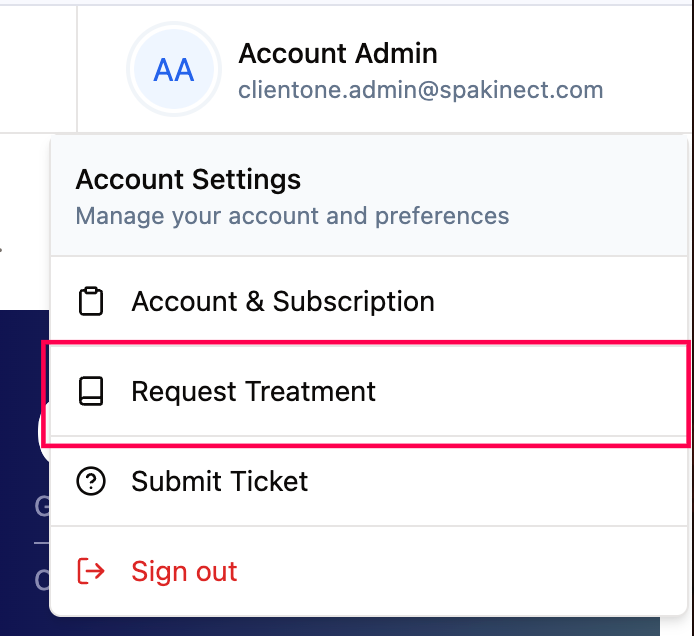The image size is (694, 636).
Task: Open Account & Subscription menu item
Action: coord(369,301)
